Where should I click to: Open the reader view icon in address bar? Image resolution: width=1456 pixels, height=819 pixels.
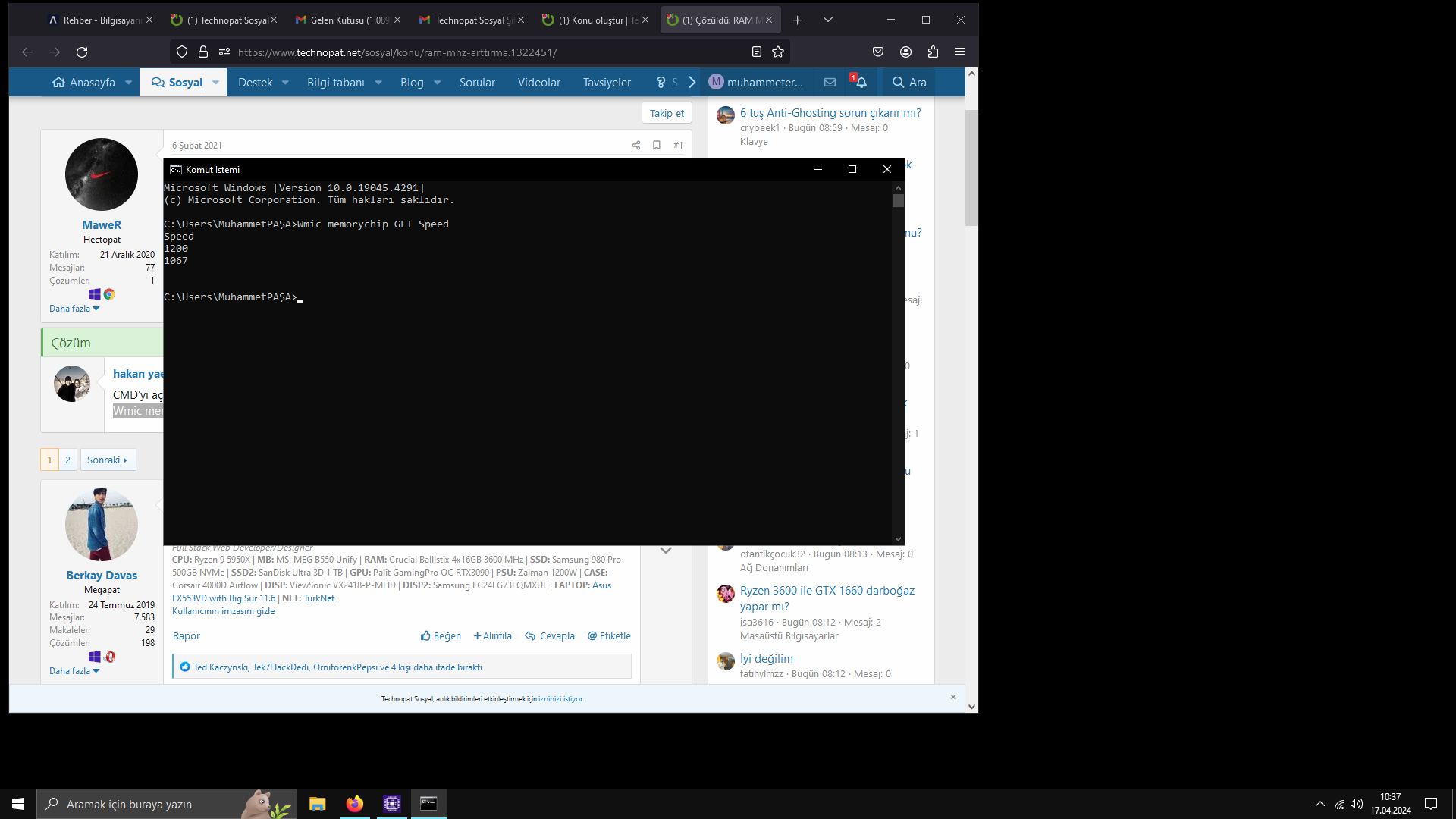coord(756,52)
